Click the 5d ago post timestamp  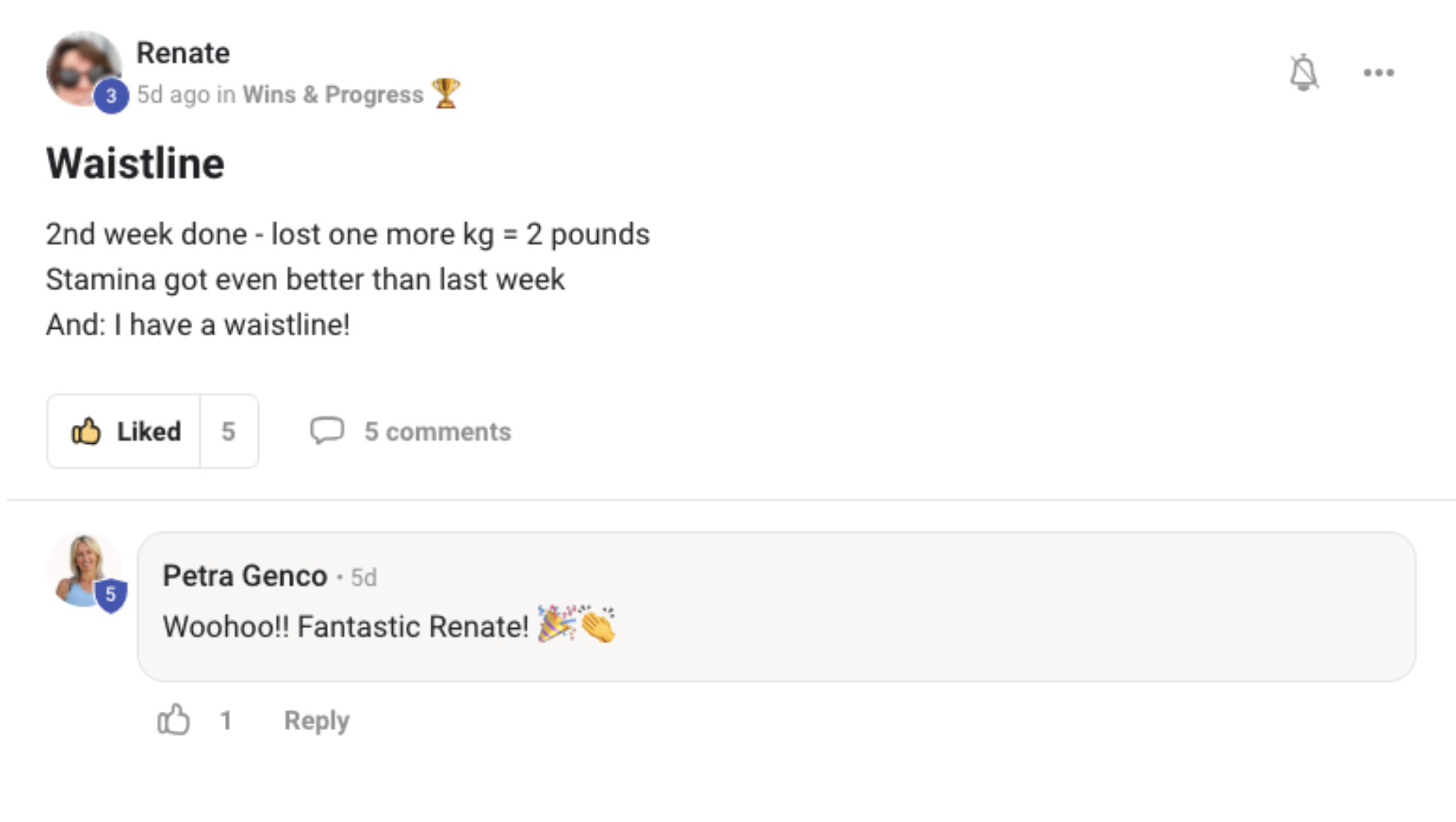pyautogui.click(x=173, y=95)
